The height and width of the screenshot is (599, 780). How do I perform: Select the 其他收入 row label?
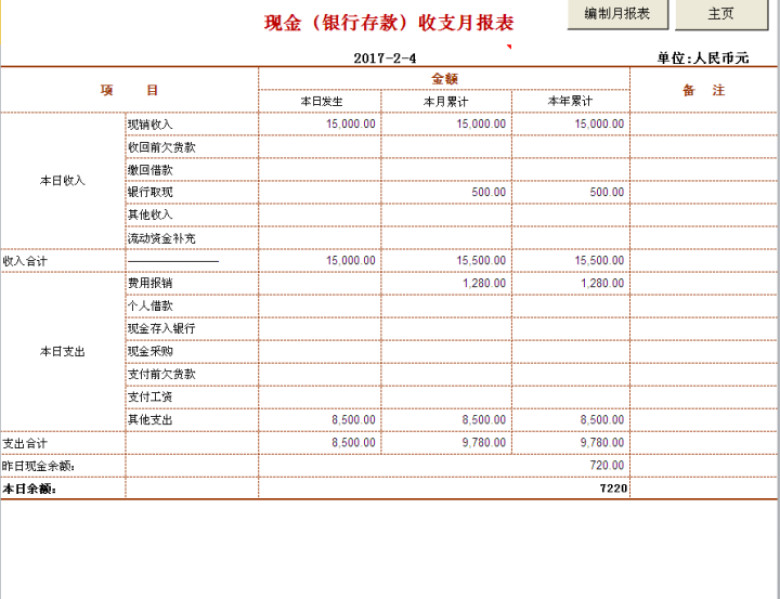click(x=150, y=215)
